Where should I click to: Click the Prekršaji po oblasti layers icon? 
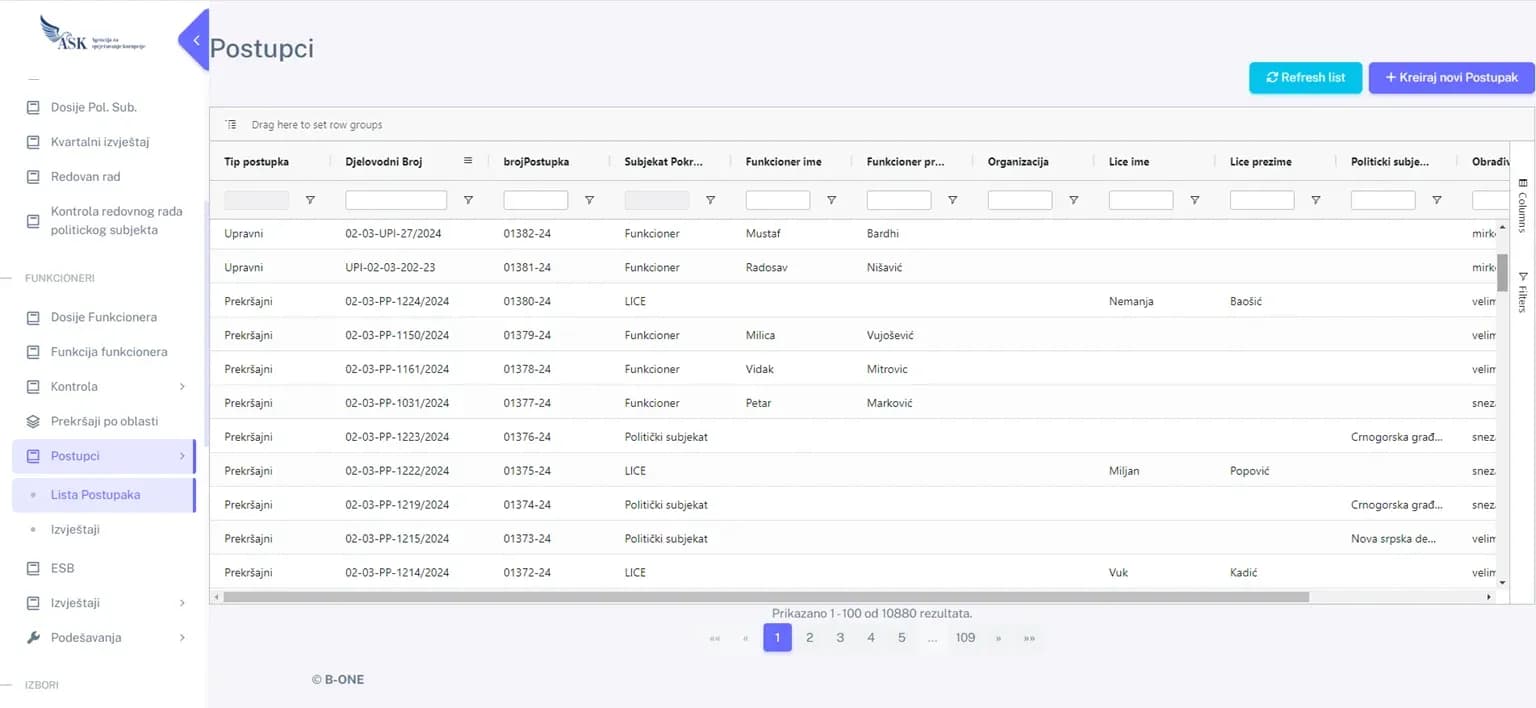coord(33,421)
